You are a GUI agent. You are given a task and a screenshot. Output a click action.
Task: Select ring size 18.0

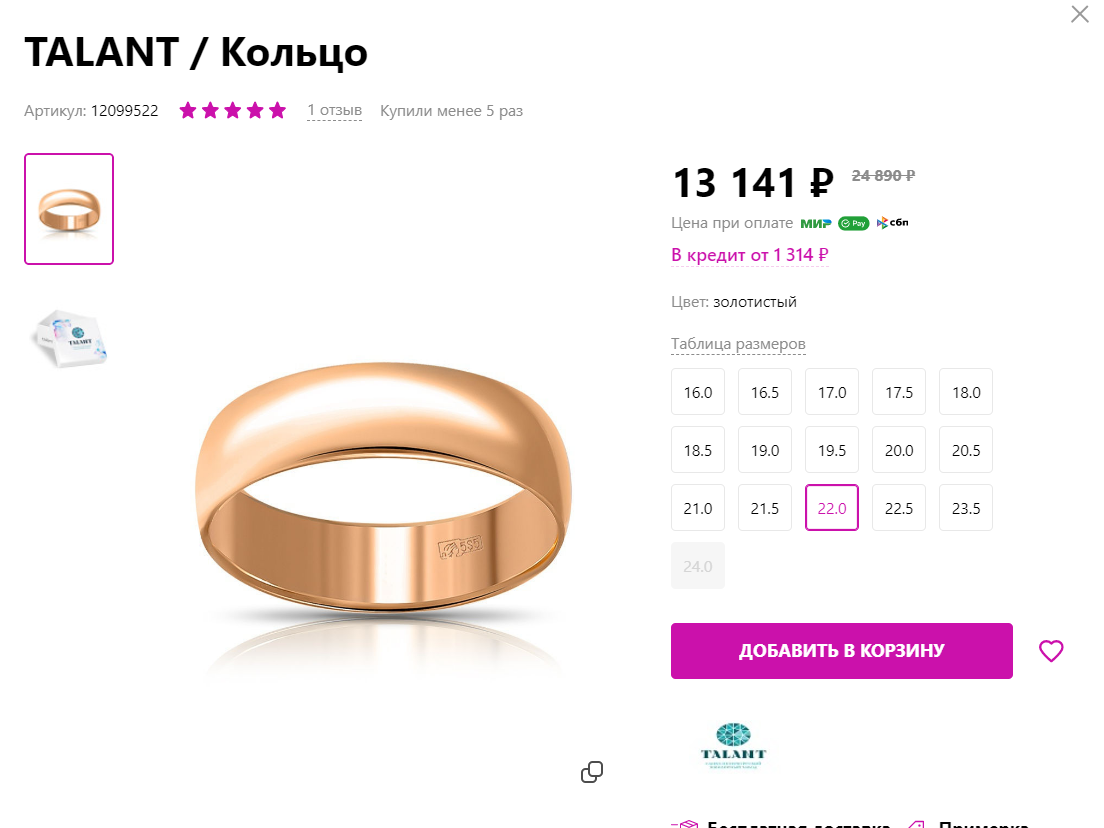[965, 391]
